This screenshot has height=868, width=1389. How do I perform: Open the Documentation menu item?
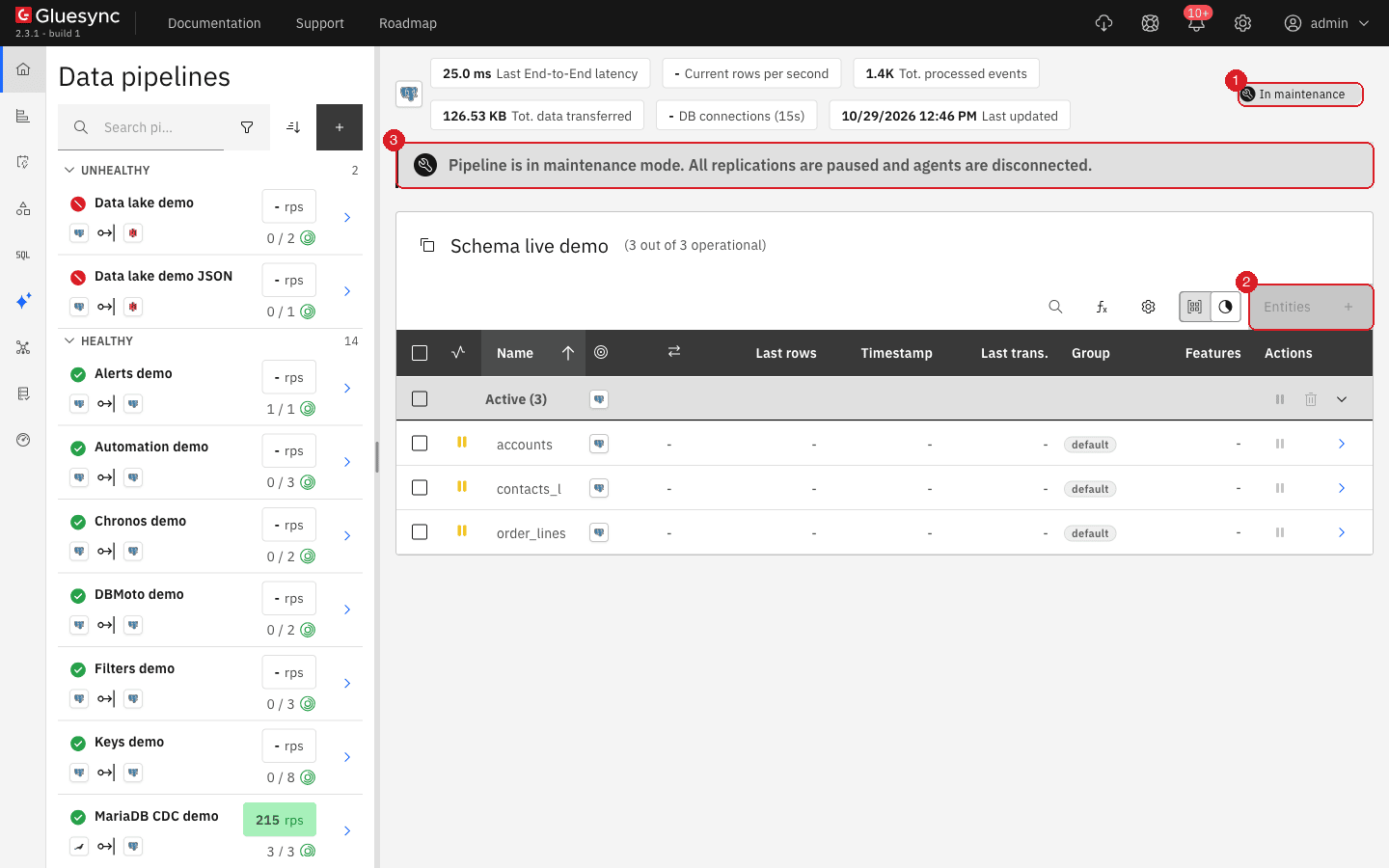214,23
